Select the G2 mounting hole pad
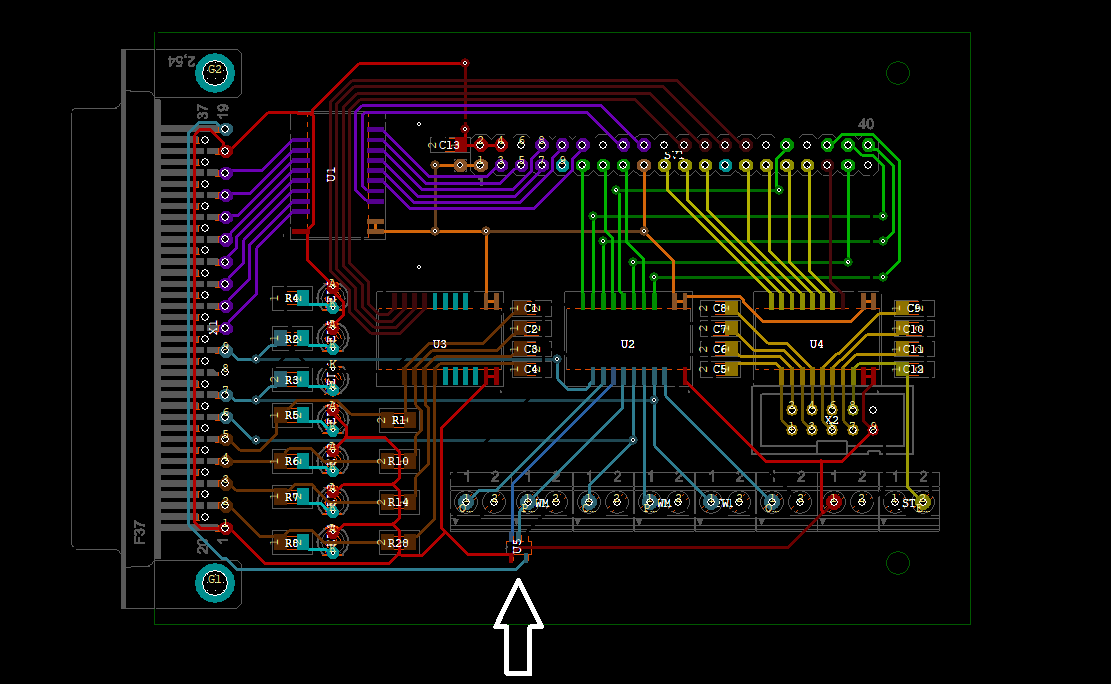 tap(215, 72)
